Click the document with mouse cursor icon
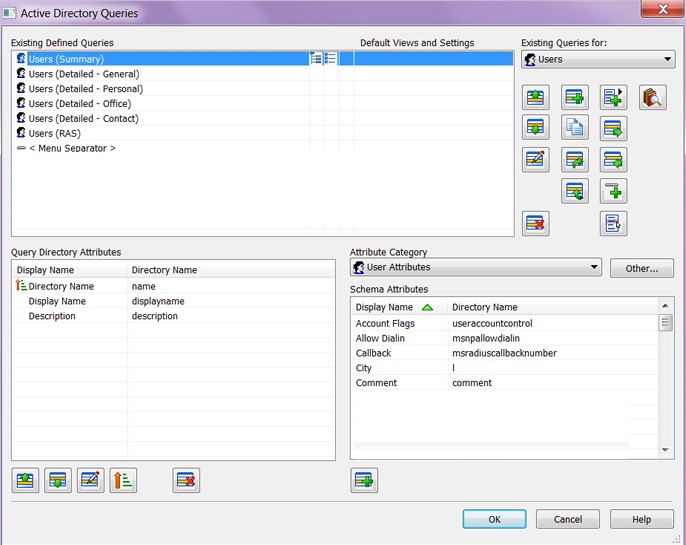Viewport: 686px width, 545px height. (x=613, y=224)
